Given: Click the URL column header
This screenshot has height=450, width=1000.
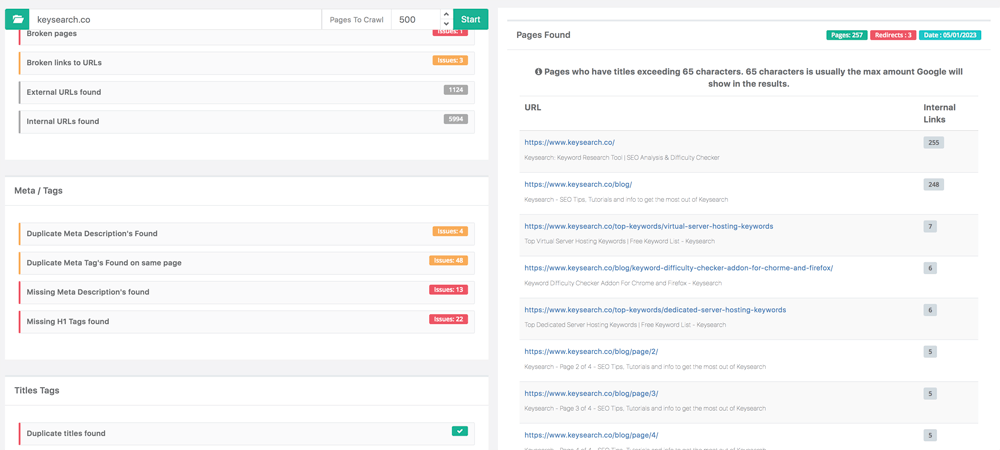Looking at the screenshot, I should point(533,108).
